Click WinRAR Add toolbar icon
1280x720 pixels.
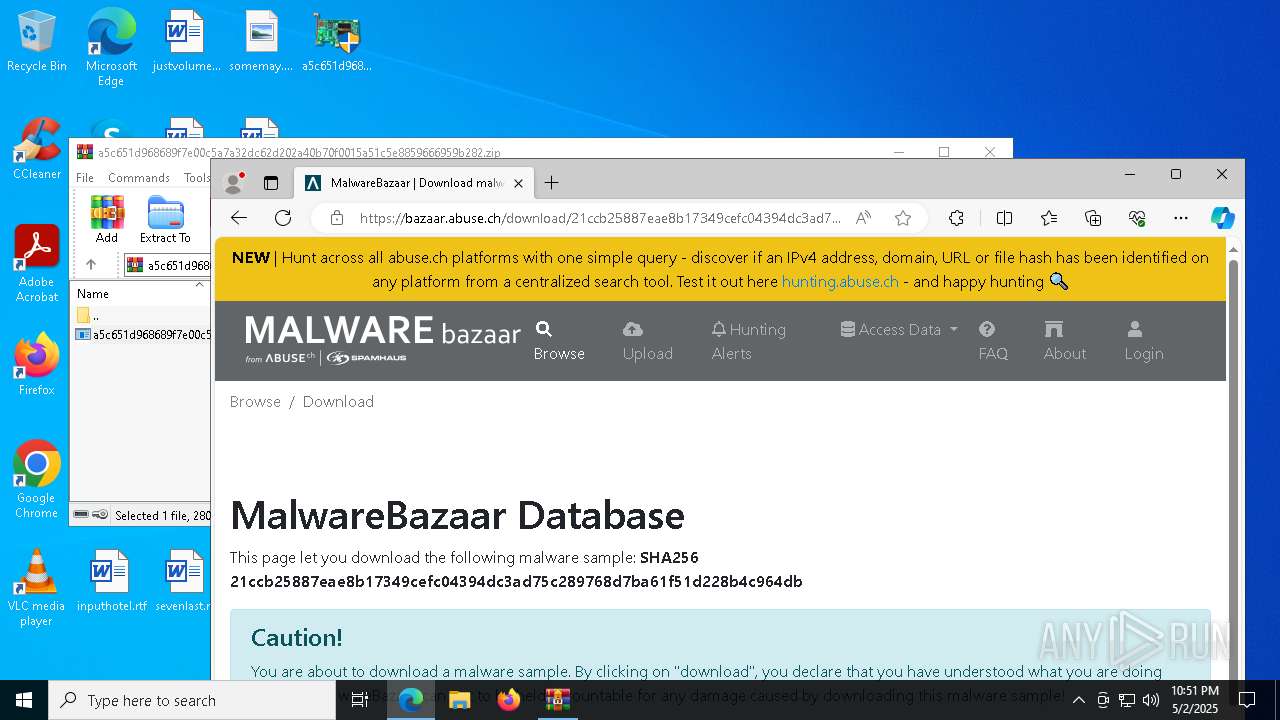pyautogui.click(x=107, y=219)
